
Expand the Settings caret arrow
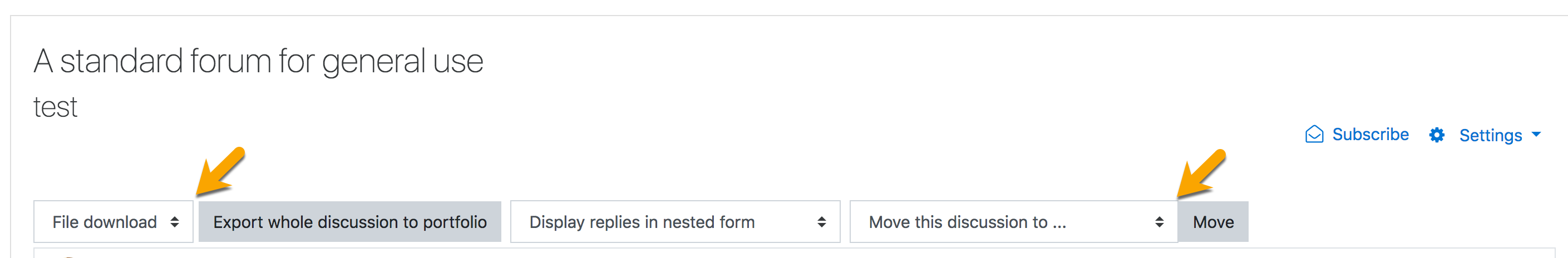pos(1536,135)
